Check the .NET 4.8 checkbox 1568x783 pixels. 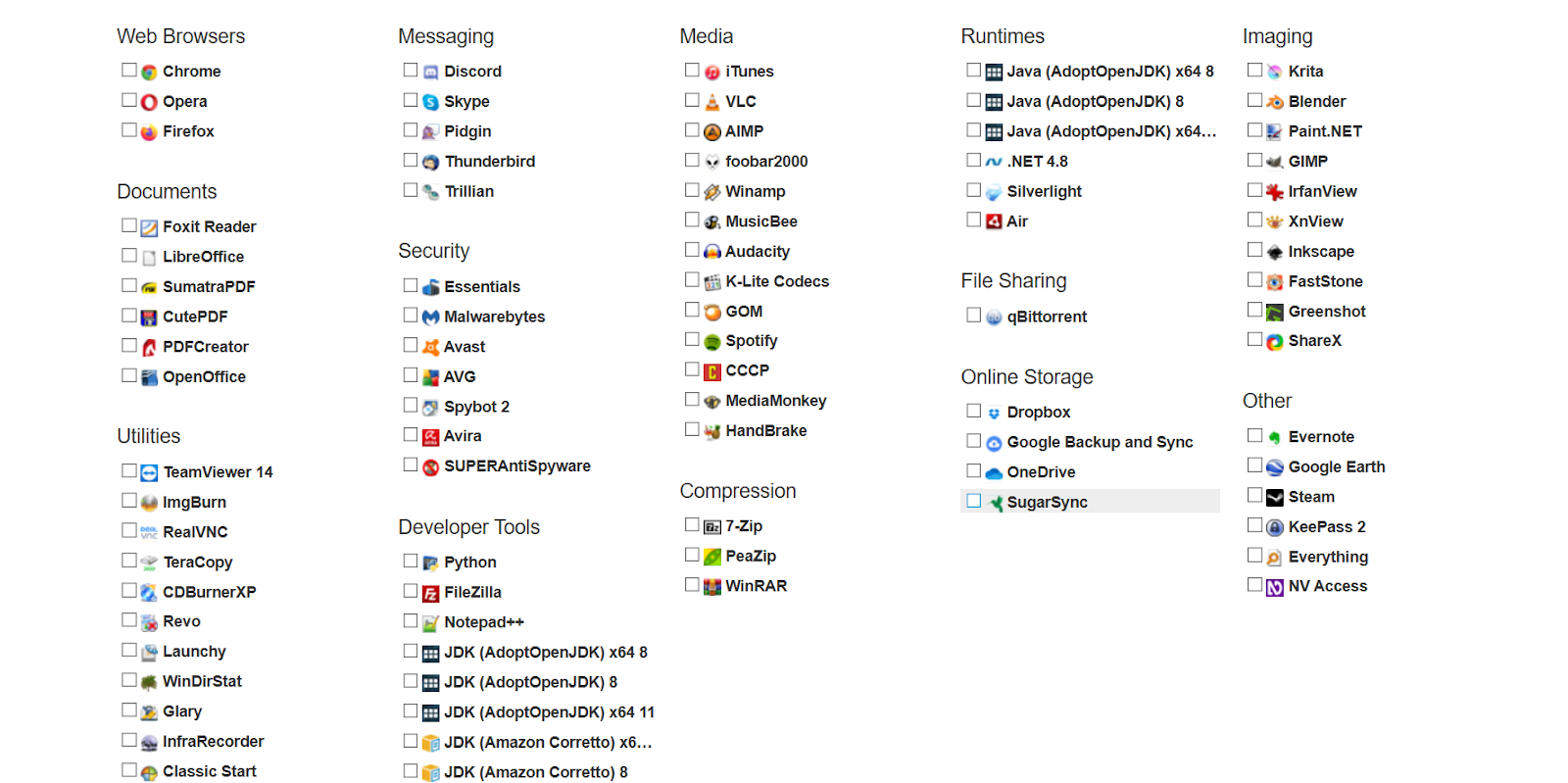(x=973, y=160)
